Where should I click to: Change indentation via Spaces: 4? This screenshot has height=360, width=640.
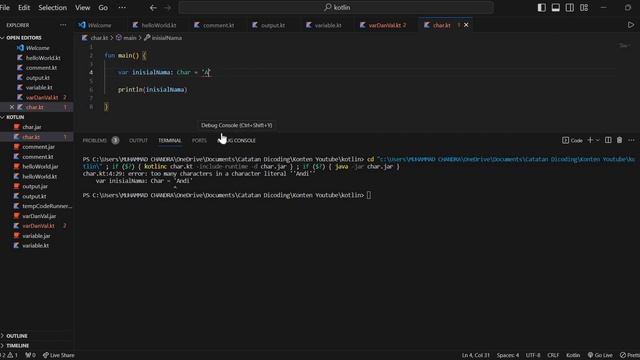(508, 355)
